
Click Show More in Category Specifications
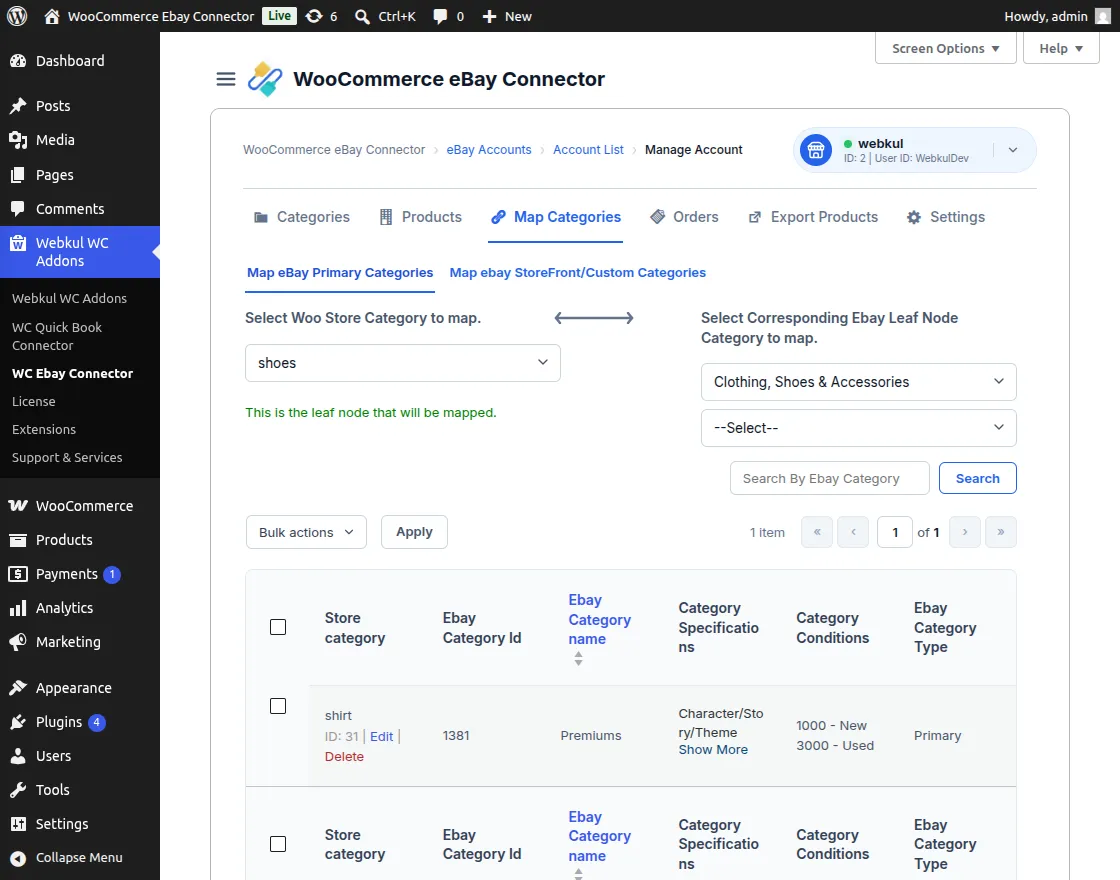click(713, 749)
